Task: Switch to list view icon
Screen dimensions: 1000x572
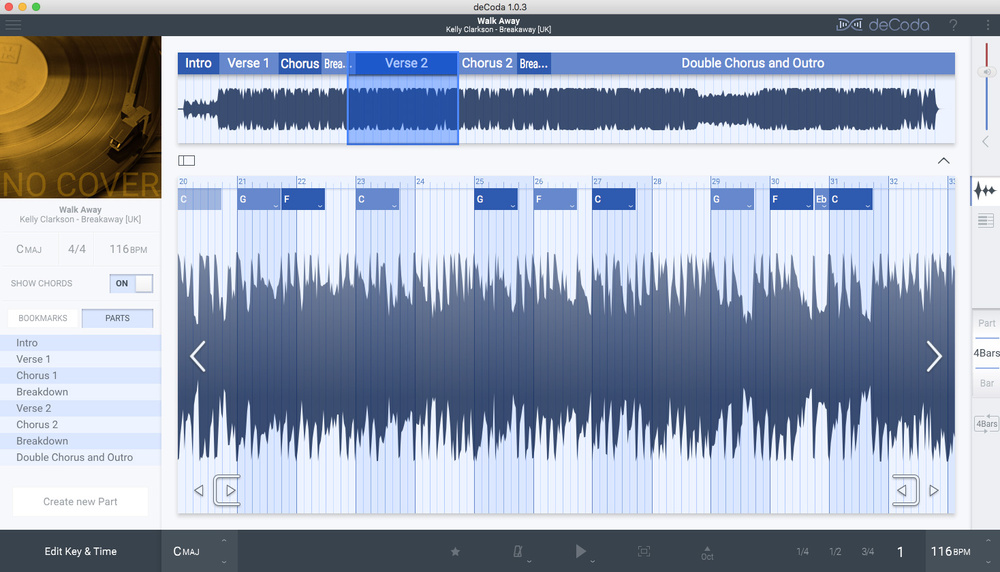Action: (x=985, y=221)
